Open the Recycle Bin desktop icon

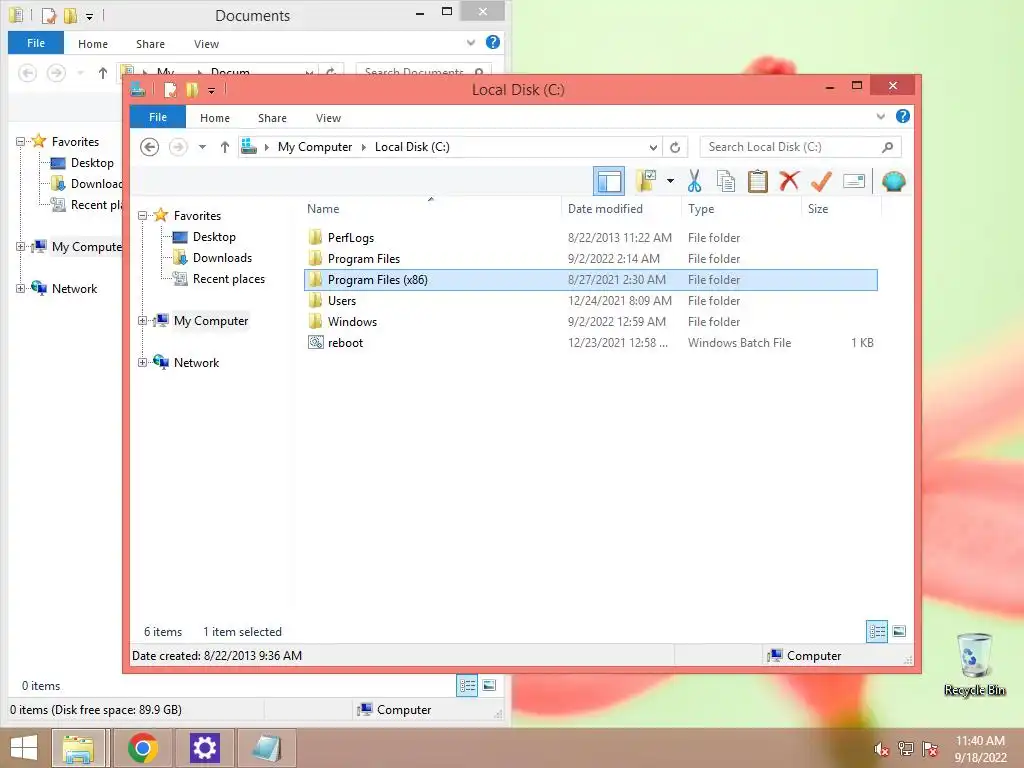pyautogui.click(x=974, y=665)
